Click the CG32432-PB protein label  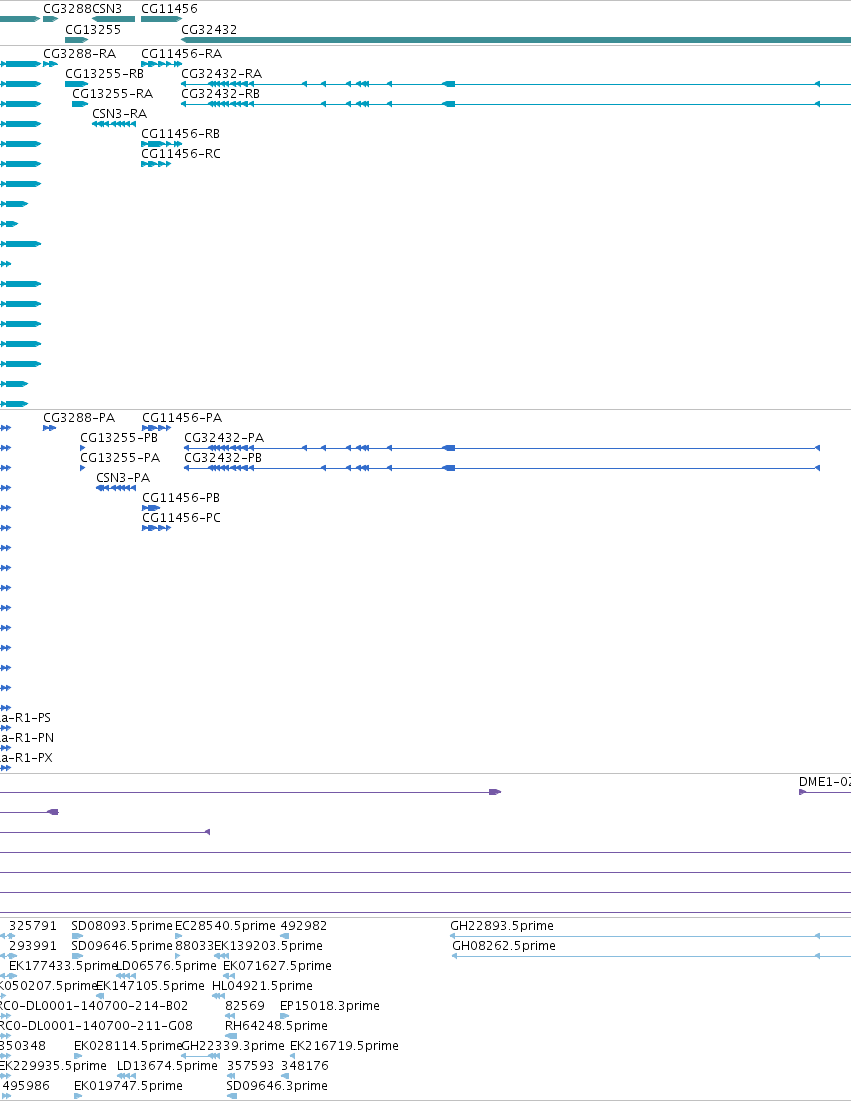pyautogui.click(x=223, y=458)
